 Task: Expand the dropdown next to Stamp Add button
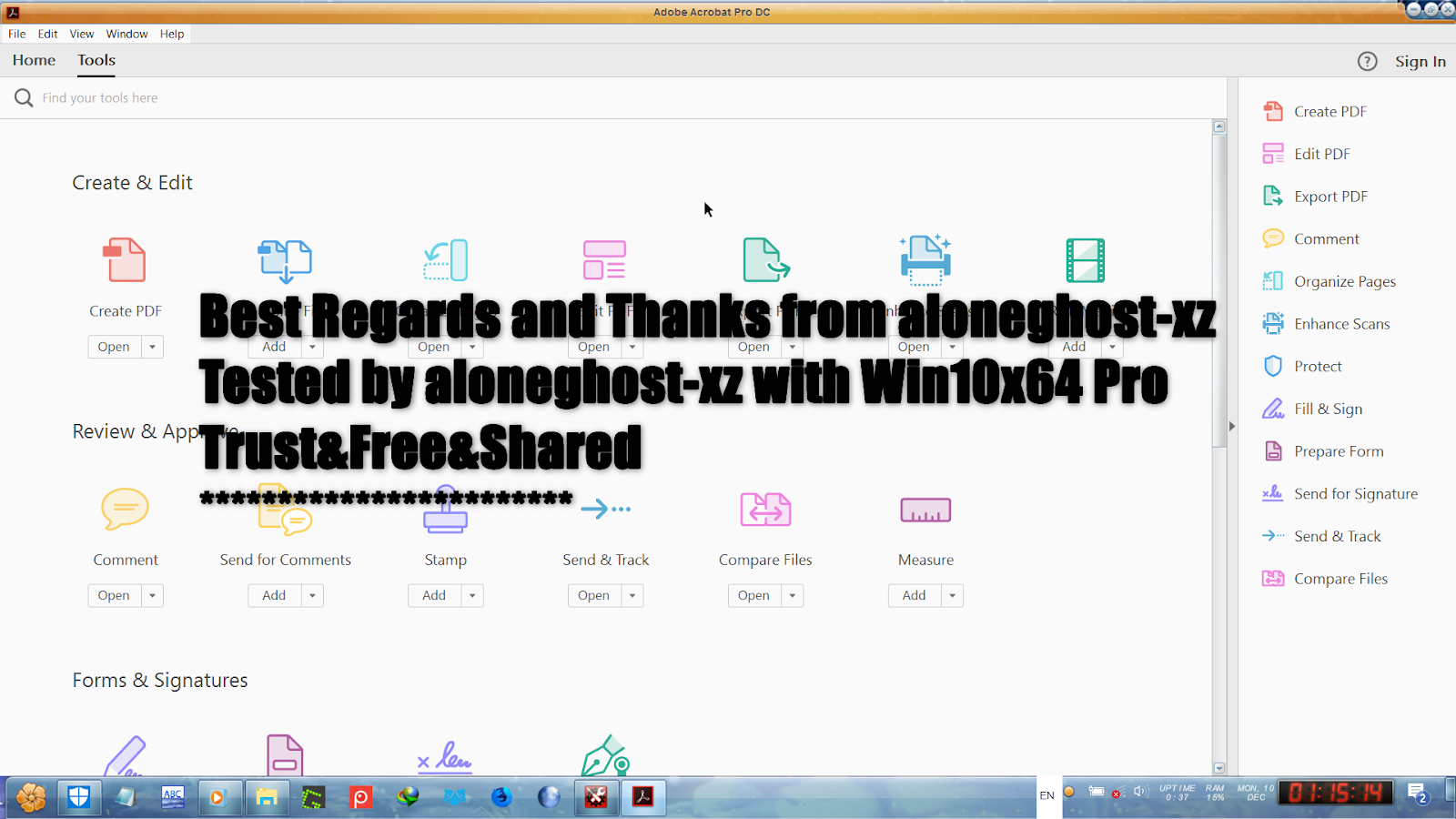click(x=472, y=595)
